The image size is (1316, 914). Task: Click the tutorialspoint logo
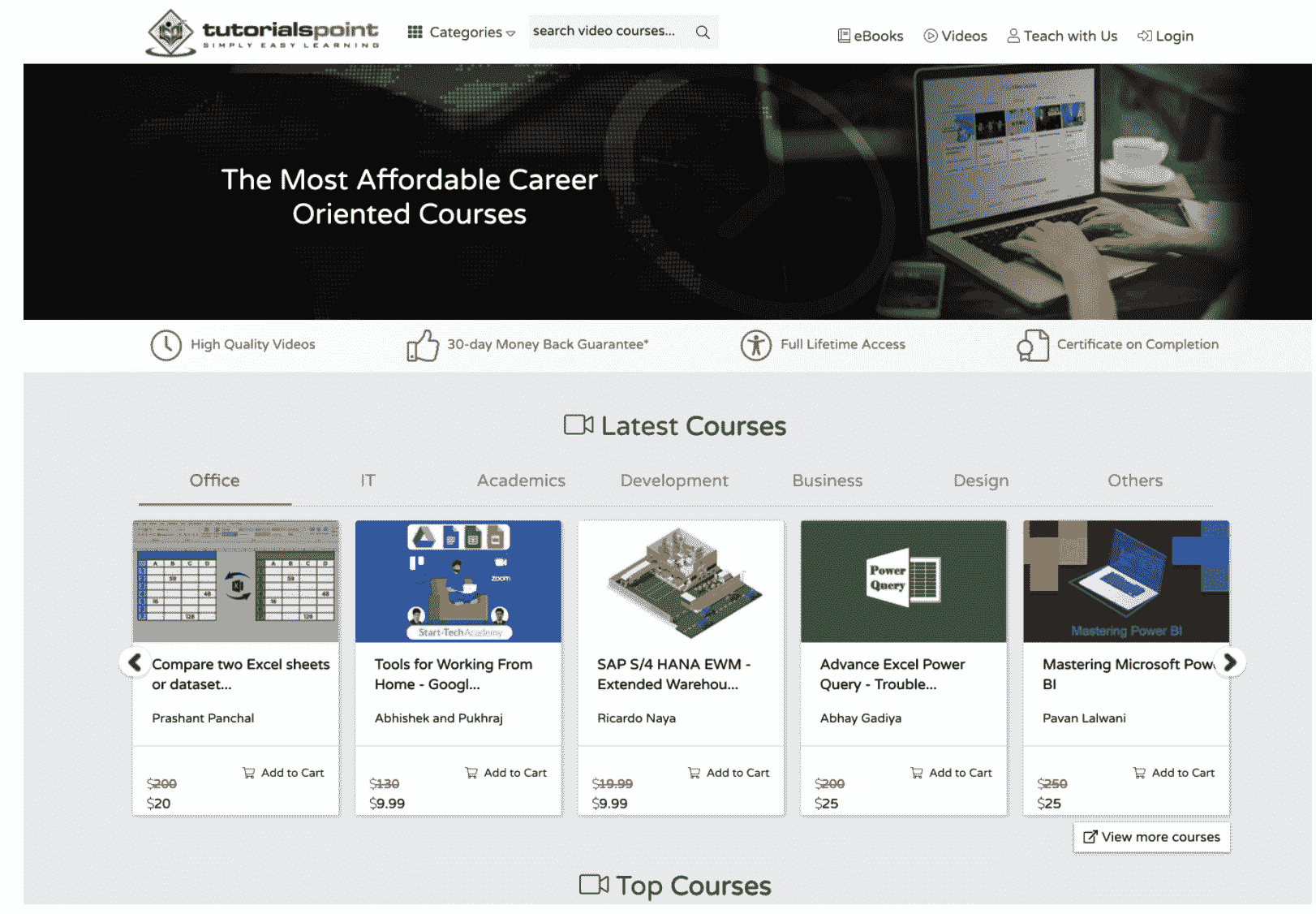(262, 33)
